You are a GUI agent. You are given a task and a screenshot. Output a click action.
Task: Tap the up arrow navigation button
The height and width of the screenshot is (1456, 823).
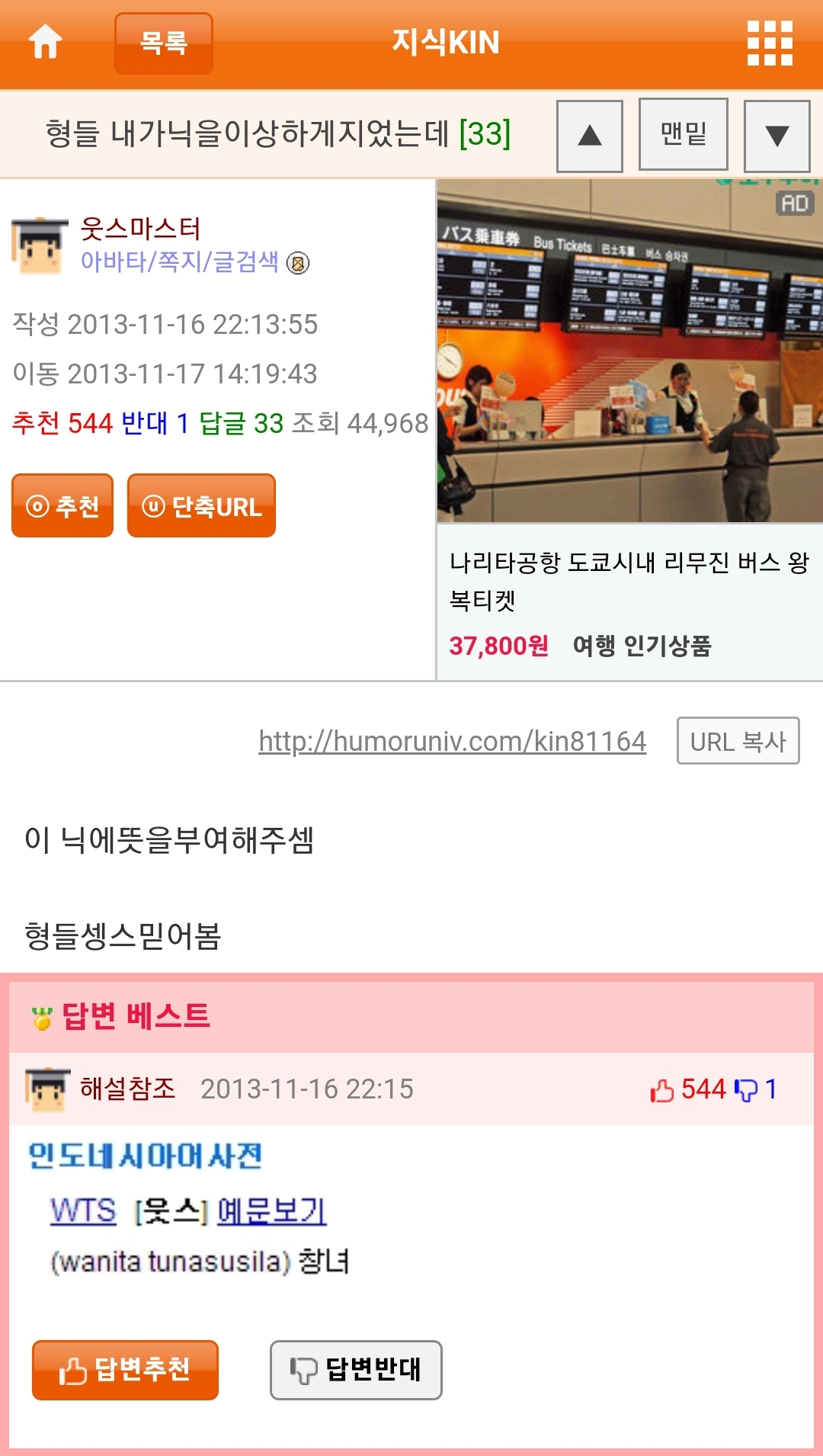click(x=590, y=136)
